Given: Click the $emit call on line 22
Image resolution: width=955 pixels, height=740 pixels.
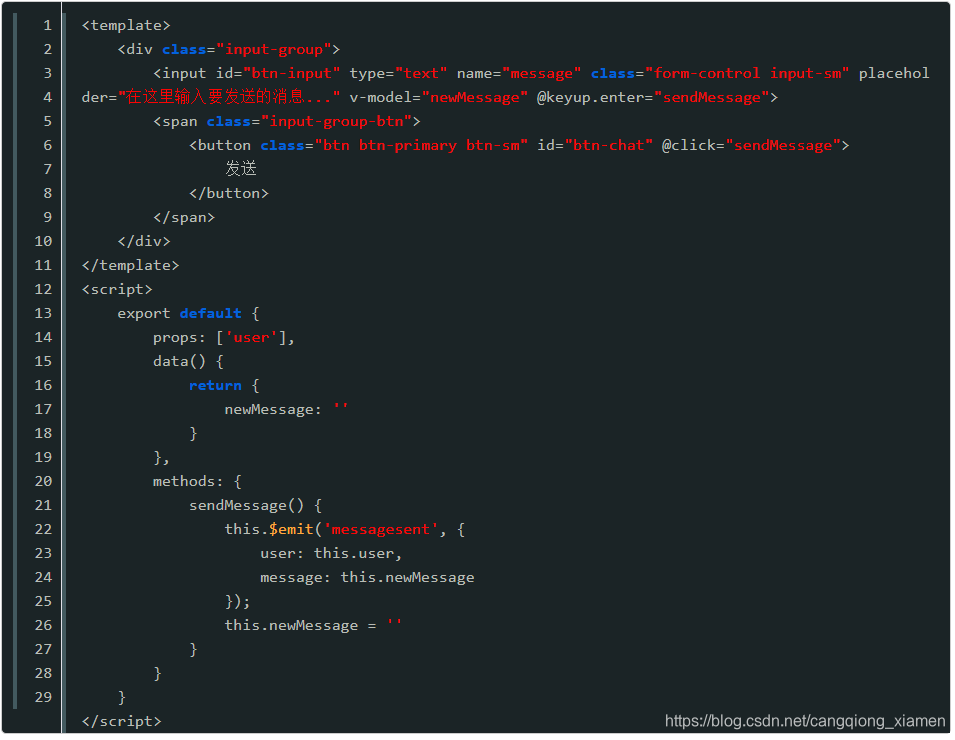Looking at the screenshot, I should [x=291, y=529].
